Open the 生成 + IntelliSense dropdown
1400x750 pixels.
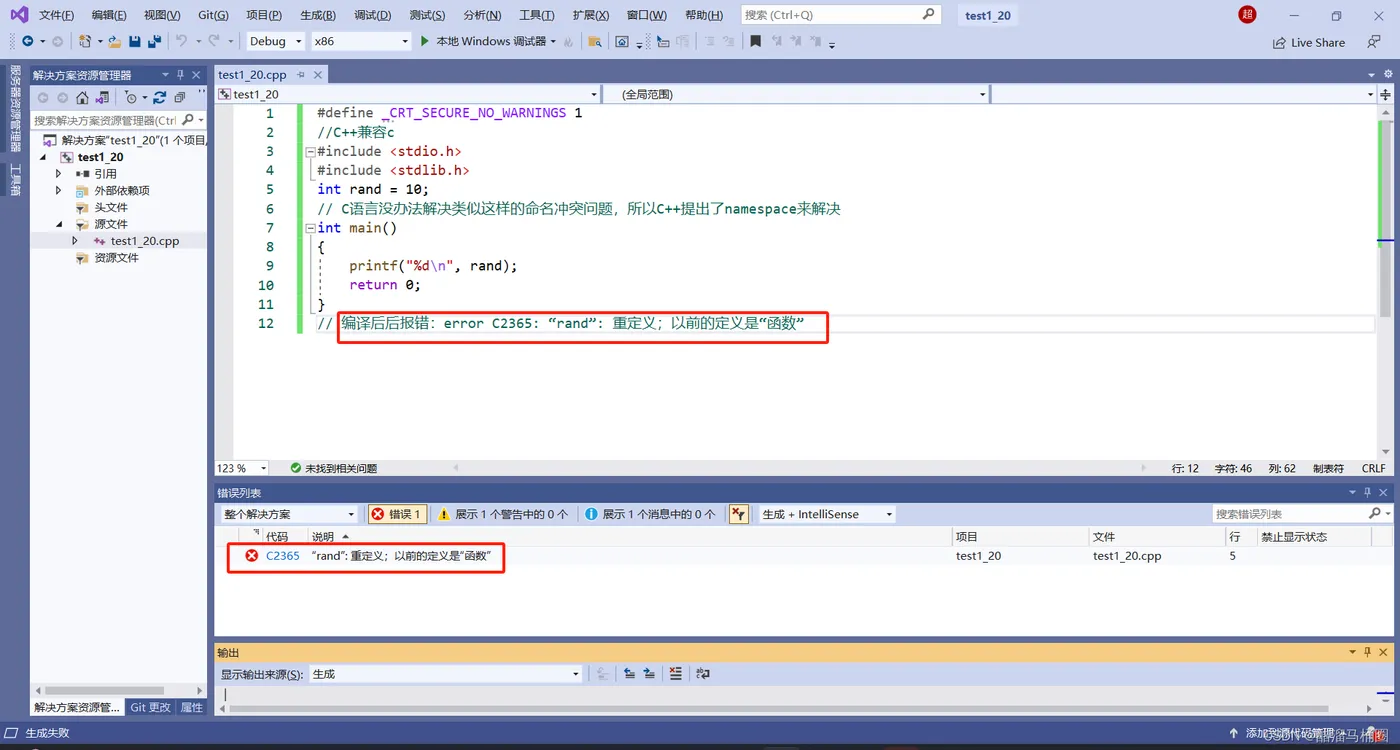(826, 514)
